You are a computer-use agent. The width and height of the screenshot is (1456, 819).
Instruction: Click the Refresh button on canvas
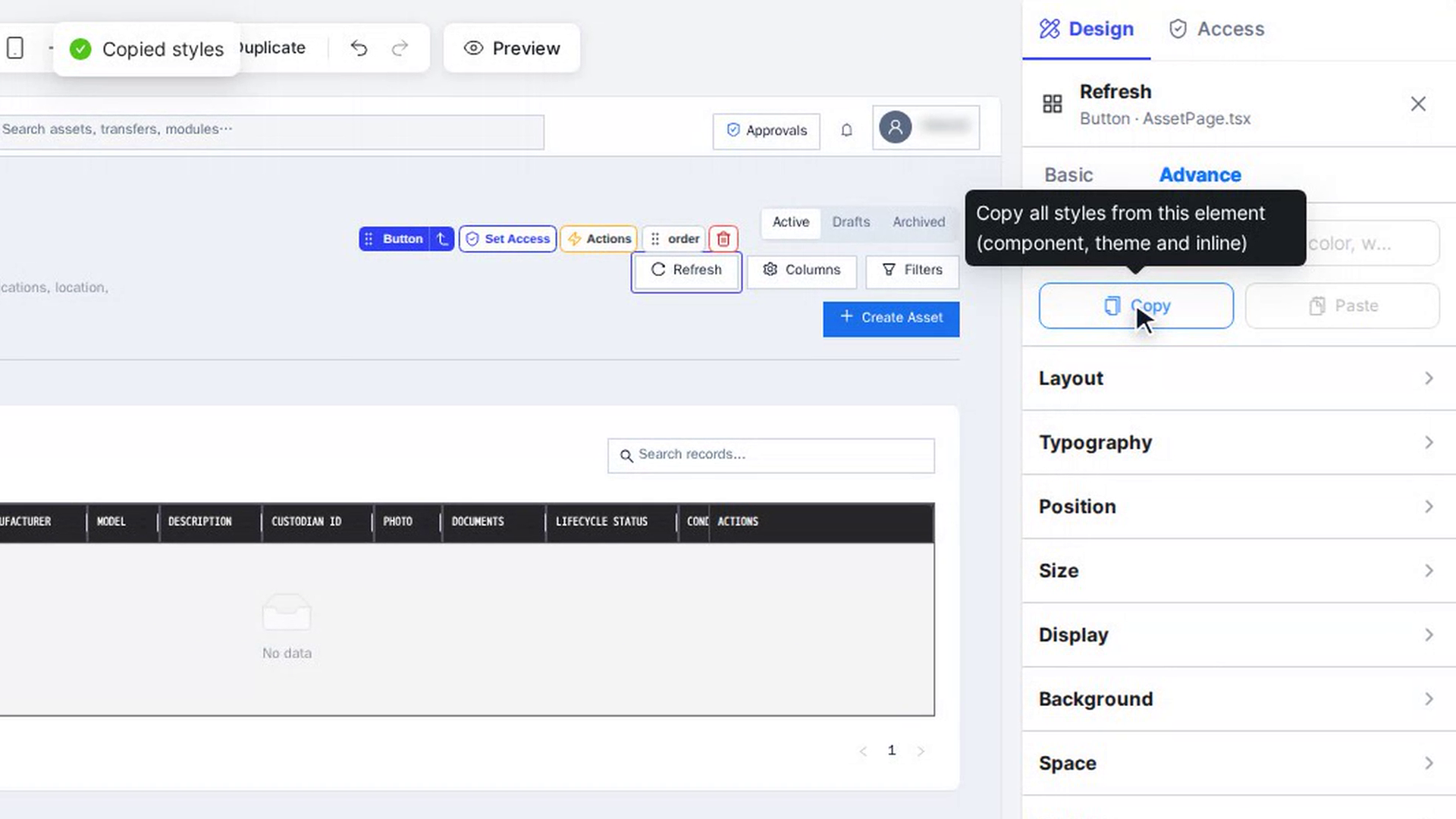(686, 271)
